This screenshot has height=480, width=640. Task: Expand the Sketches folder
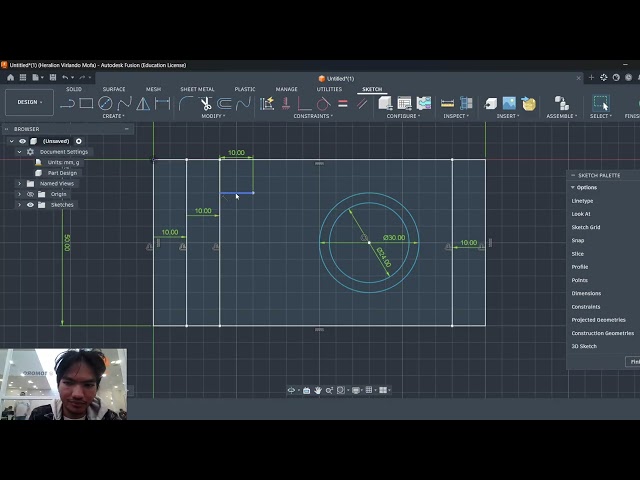pos(19,205)
